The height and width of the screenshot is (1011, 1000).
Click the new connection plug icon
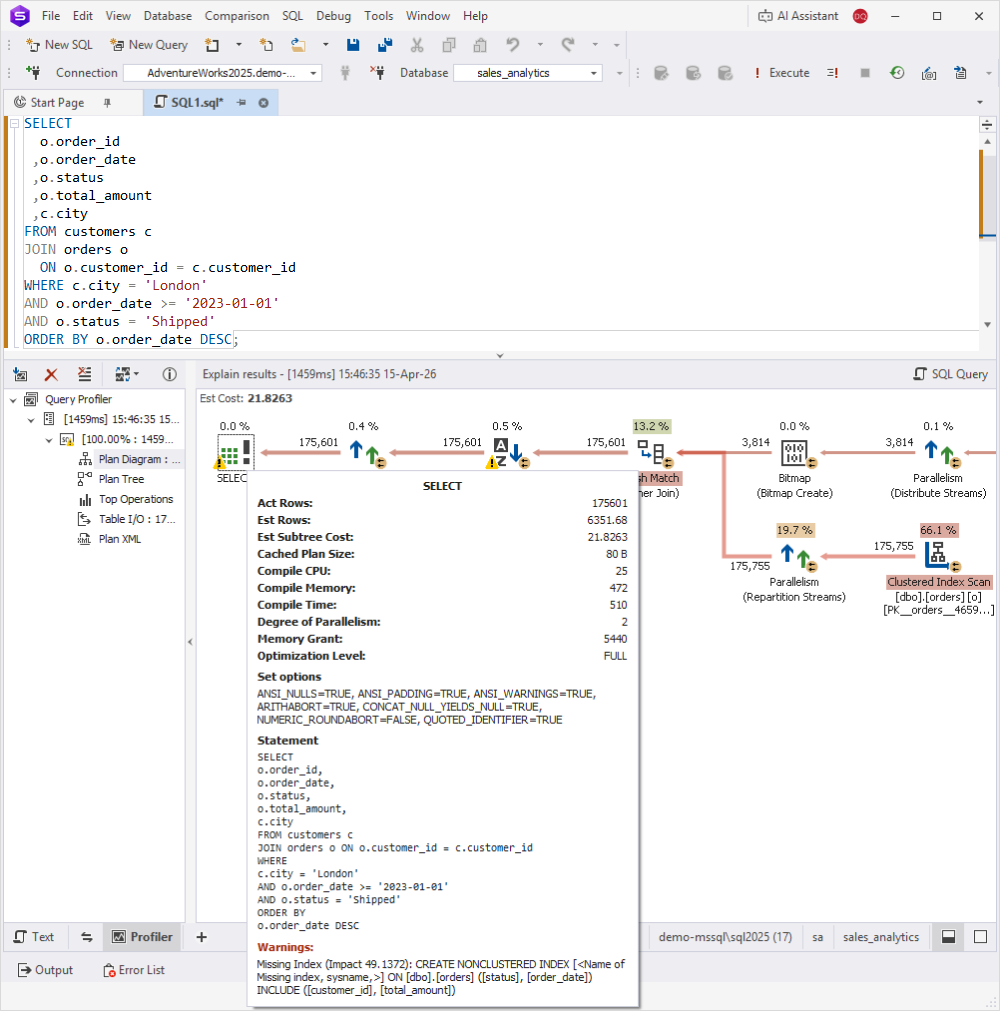tap(33, 72)
